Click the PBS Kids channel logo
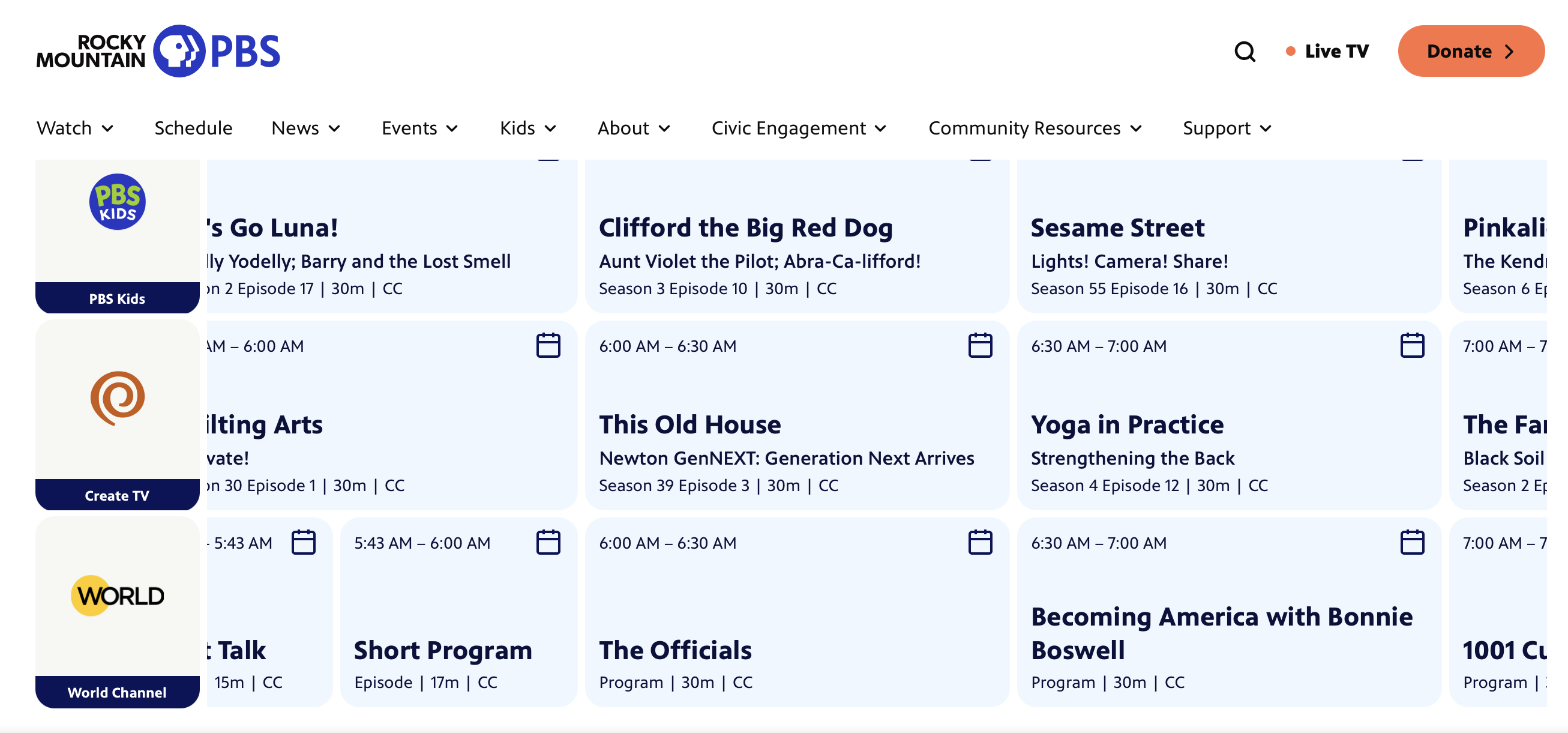1568x733 pixels. pyautogui.click(x=118, y=202)
